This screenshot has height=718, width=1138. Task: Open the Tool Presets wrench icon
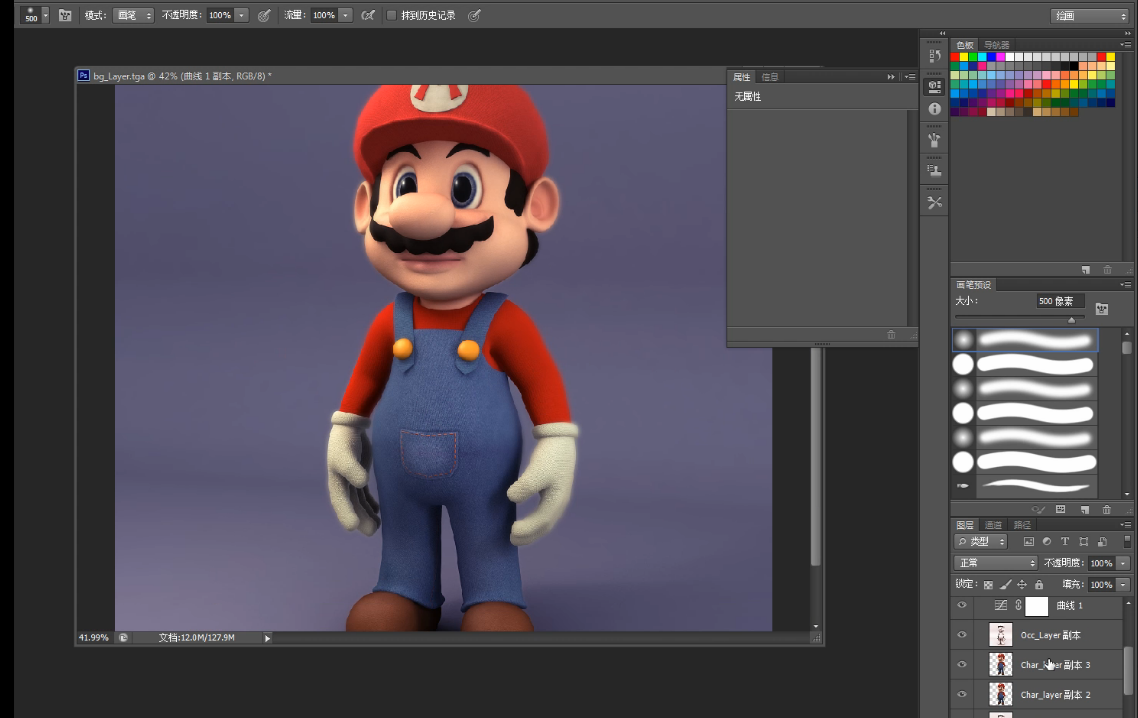[x=935, y=202]
